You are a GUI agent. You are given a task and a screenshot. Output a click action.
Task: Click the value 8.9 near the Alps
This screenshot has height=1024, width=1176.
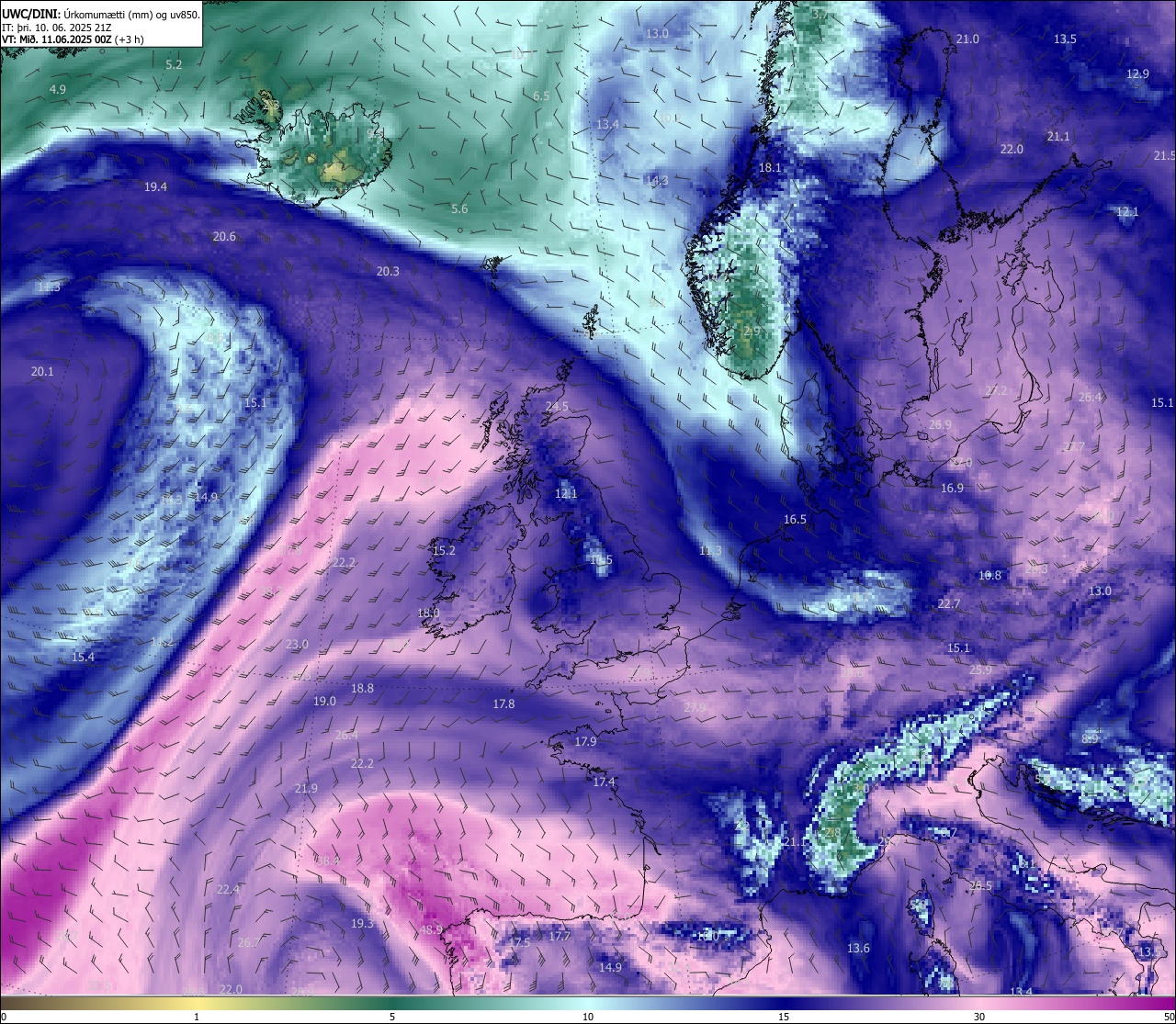(1090, 739)
